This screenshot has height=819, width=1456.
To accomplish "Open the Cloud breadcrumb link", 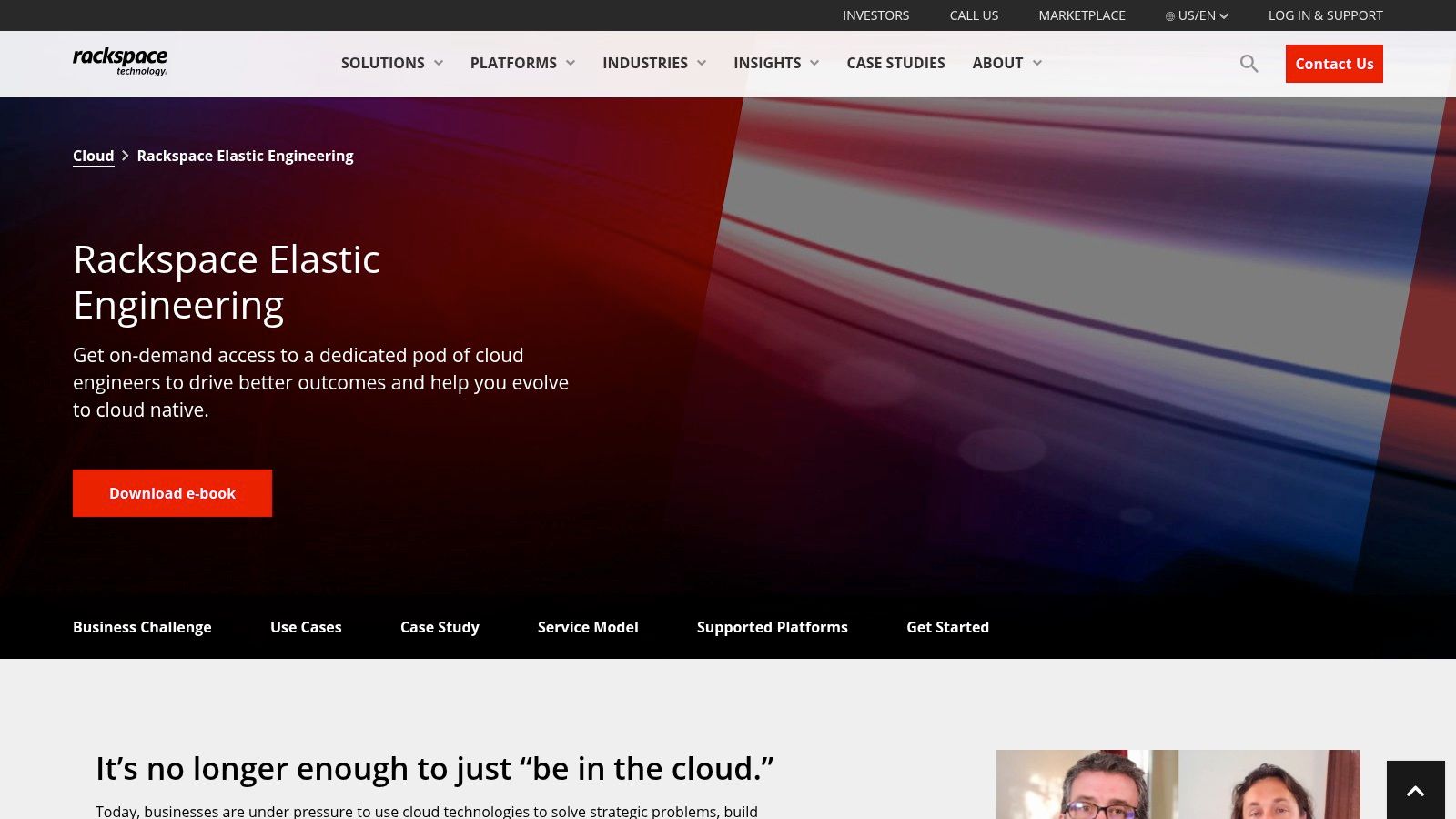I will [x=93, y=156].
